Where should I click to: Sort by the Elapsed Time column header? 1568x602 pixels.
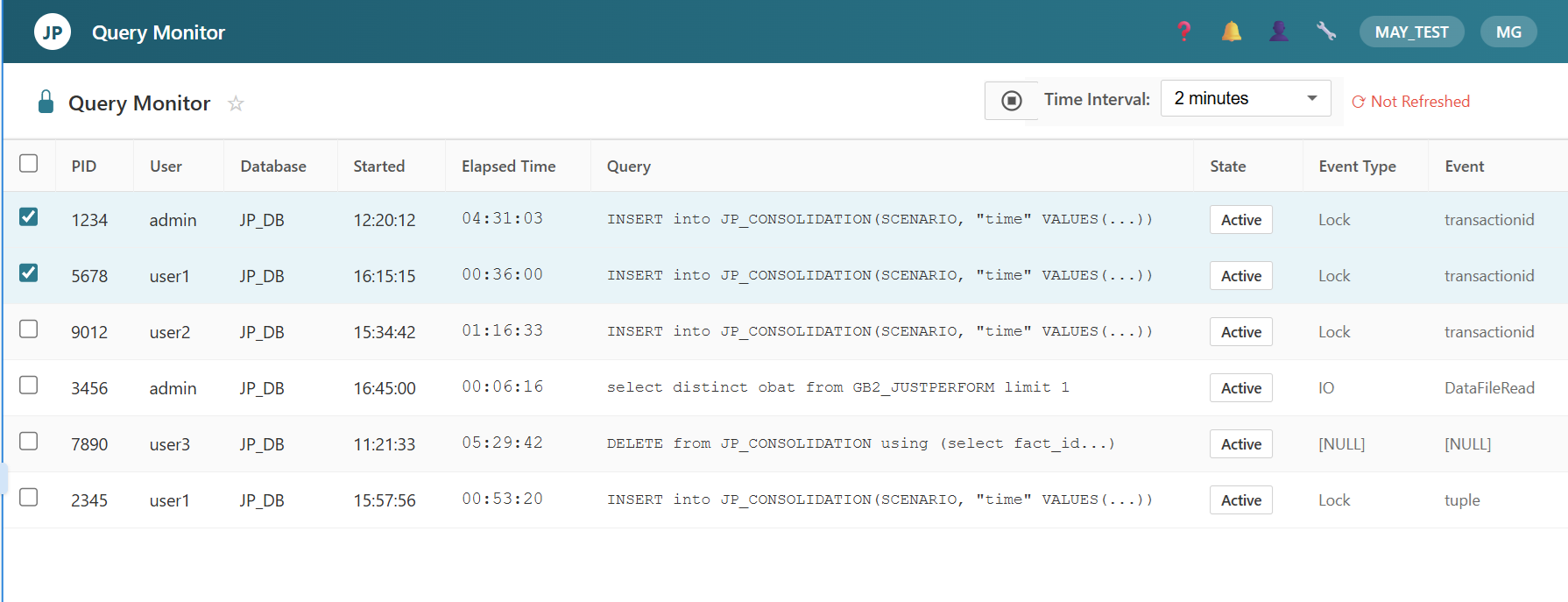pos(508,166)
